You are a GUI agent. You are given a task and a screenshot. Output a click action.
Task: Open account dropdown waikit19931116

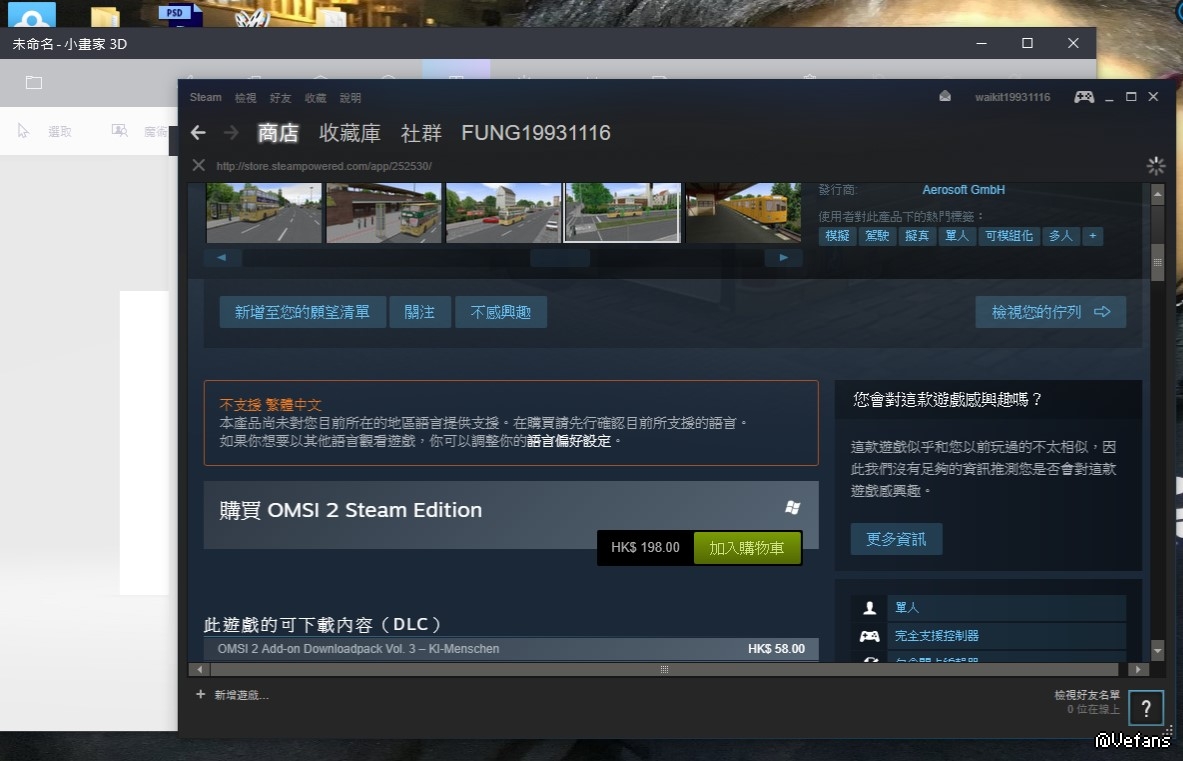[1012, 97]
